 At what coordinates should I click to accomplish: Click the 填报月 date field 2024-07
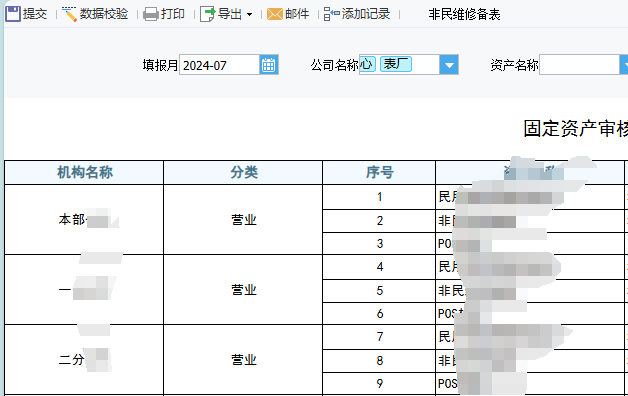(x=219, y=65)
